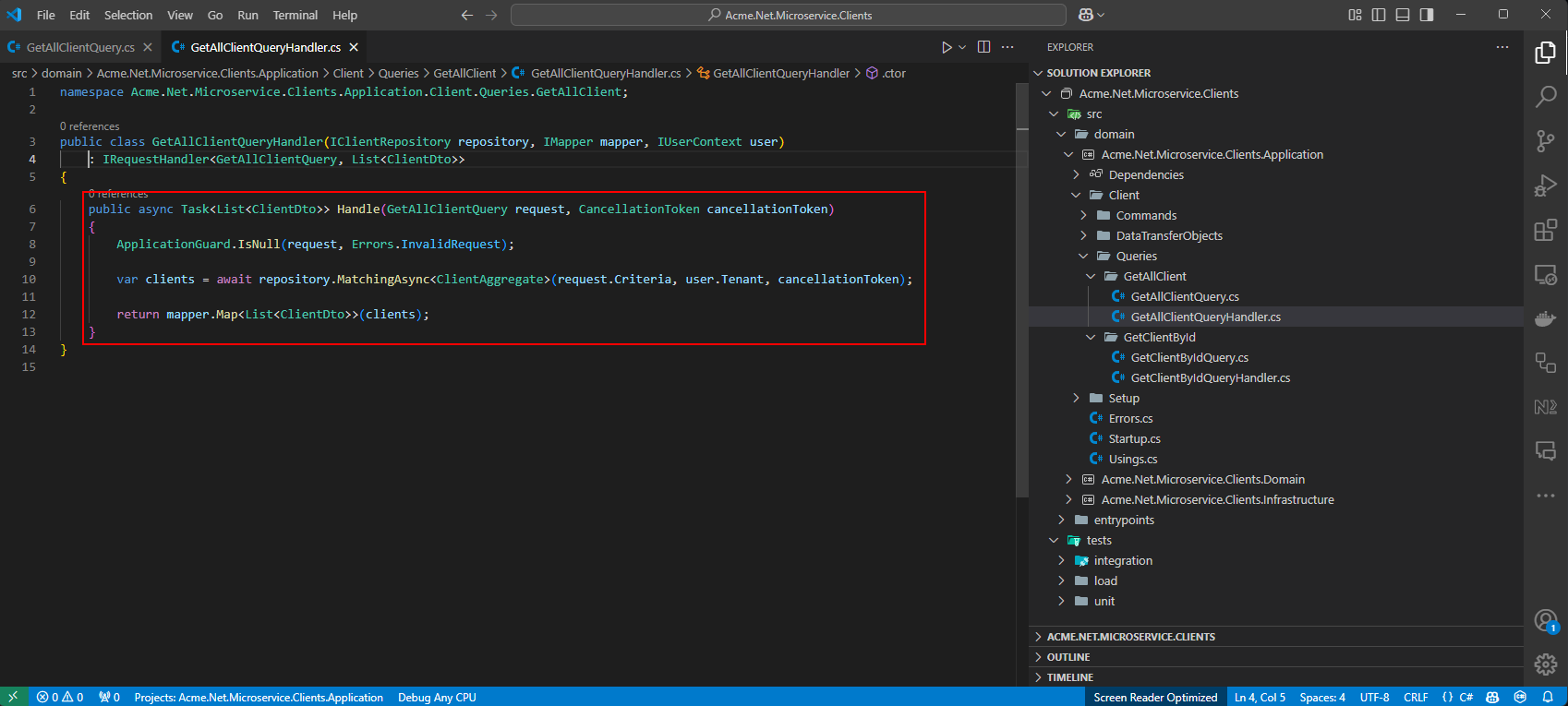Switch to the GetAllClientQuery.cs tab
The width and height of the screenshot is (1568, 706).
coord(80,47)
